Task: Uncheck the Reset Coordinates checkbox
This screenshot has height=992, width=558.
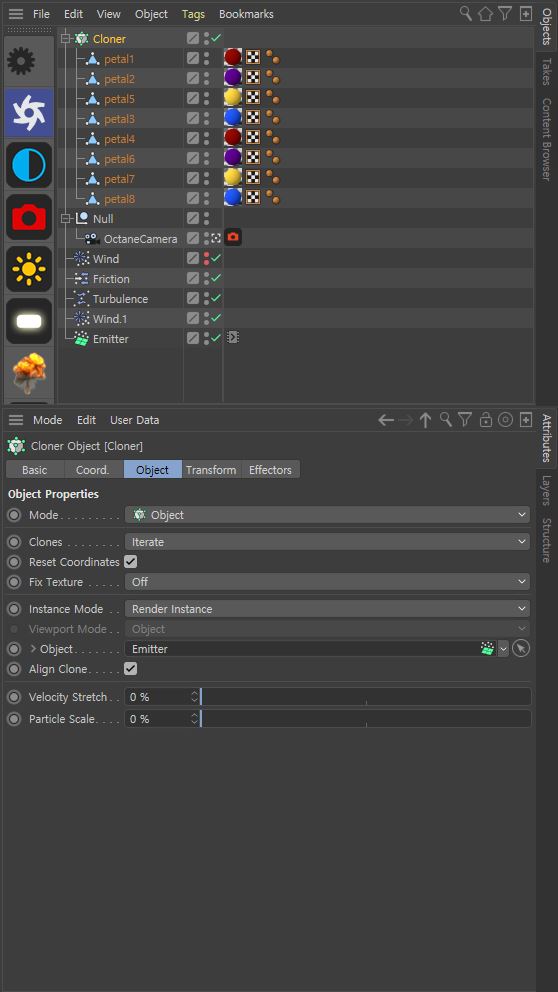Action: (131, 562)
